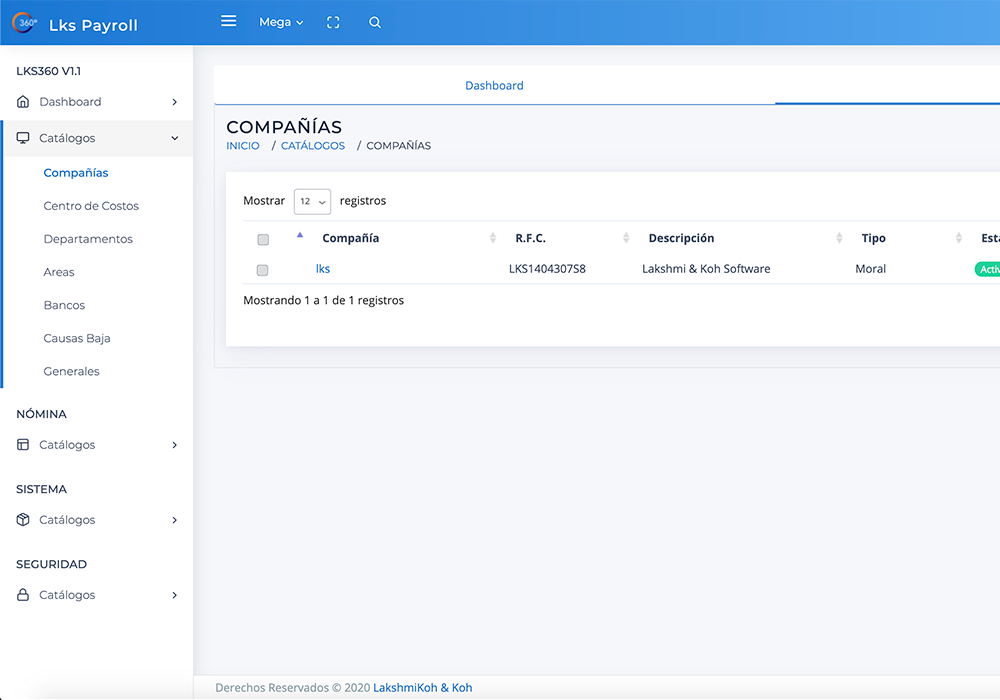Click the hamburger menu icon
Image resolution: width=1000 pixels, height=700 pixels.
point(229,21)
